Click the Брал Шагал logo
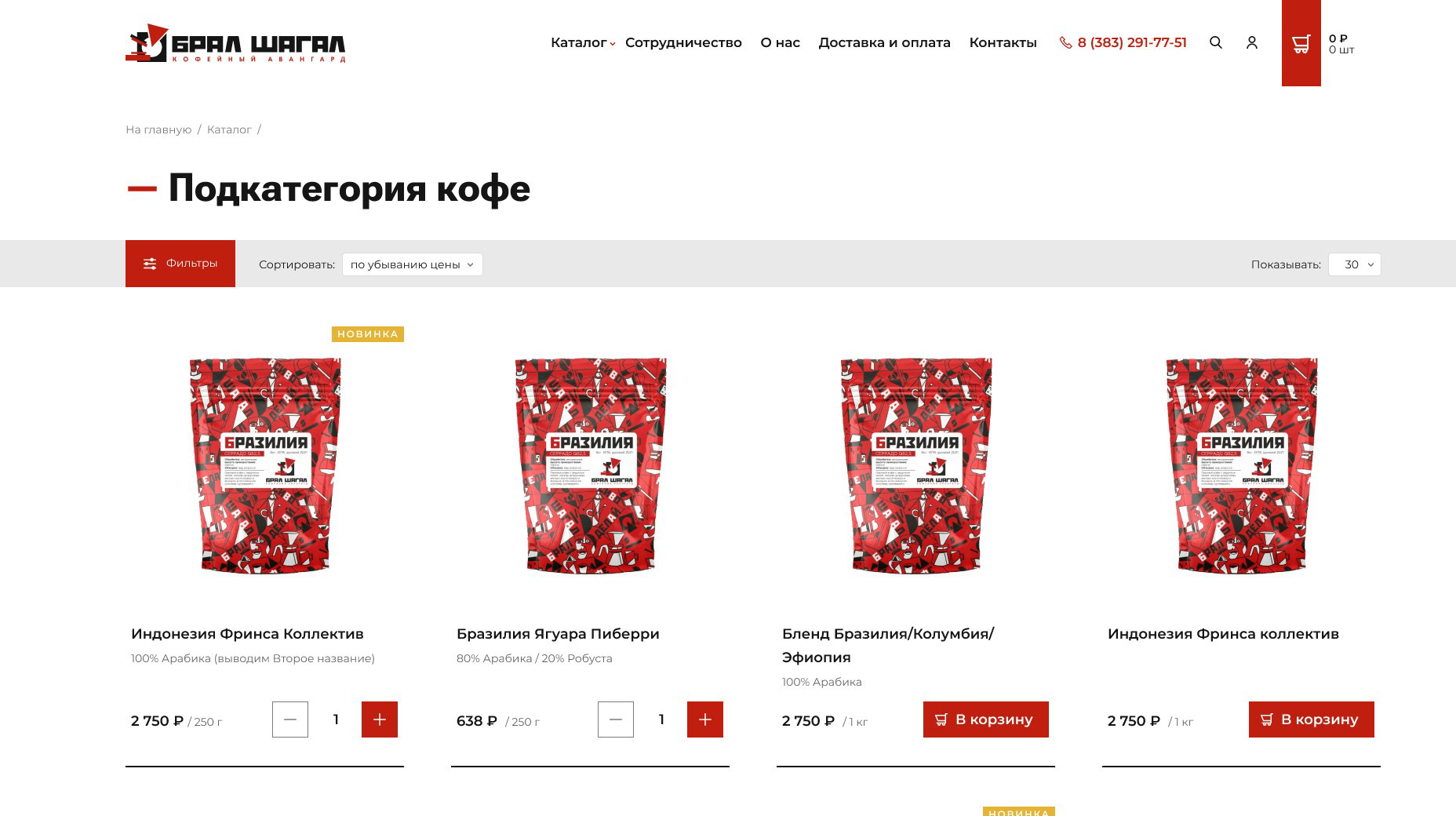1456x816 pixels. click(x=235, y=43)
